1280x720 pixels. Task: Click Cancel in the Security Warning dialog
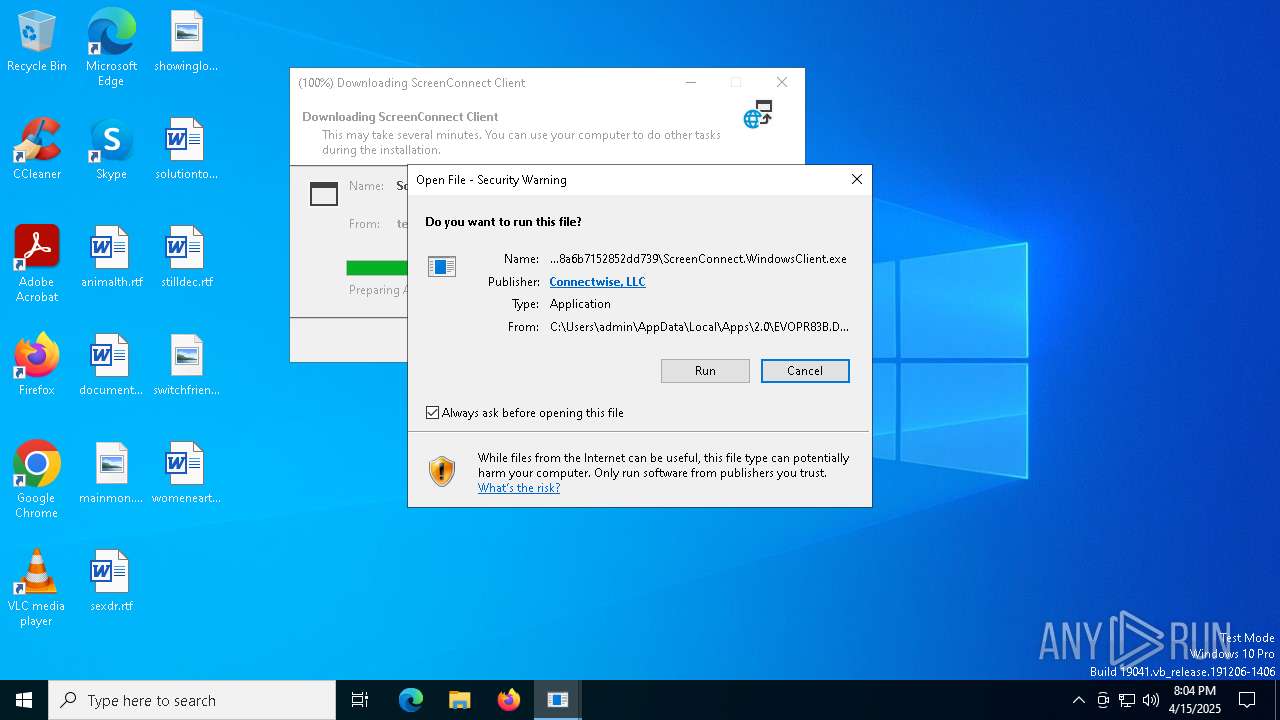(x=805, y=371)
